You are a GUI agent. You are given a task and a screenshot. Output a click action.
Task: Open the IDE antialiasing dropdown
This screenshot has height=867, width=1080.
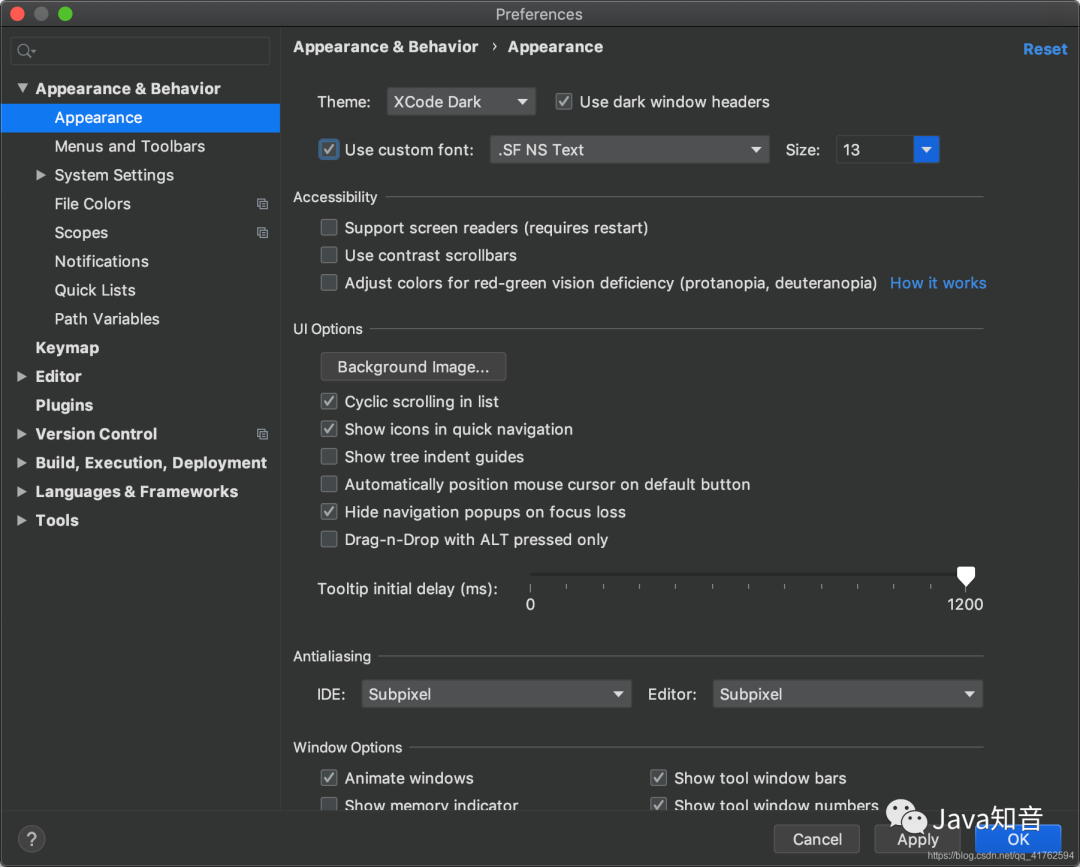coord(496,694)
